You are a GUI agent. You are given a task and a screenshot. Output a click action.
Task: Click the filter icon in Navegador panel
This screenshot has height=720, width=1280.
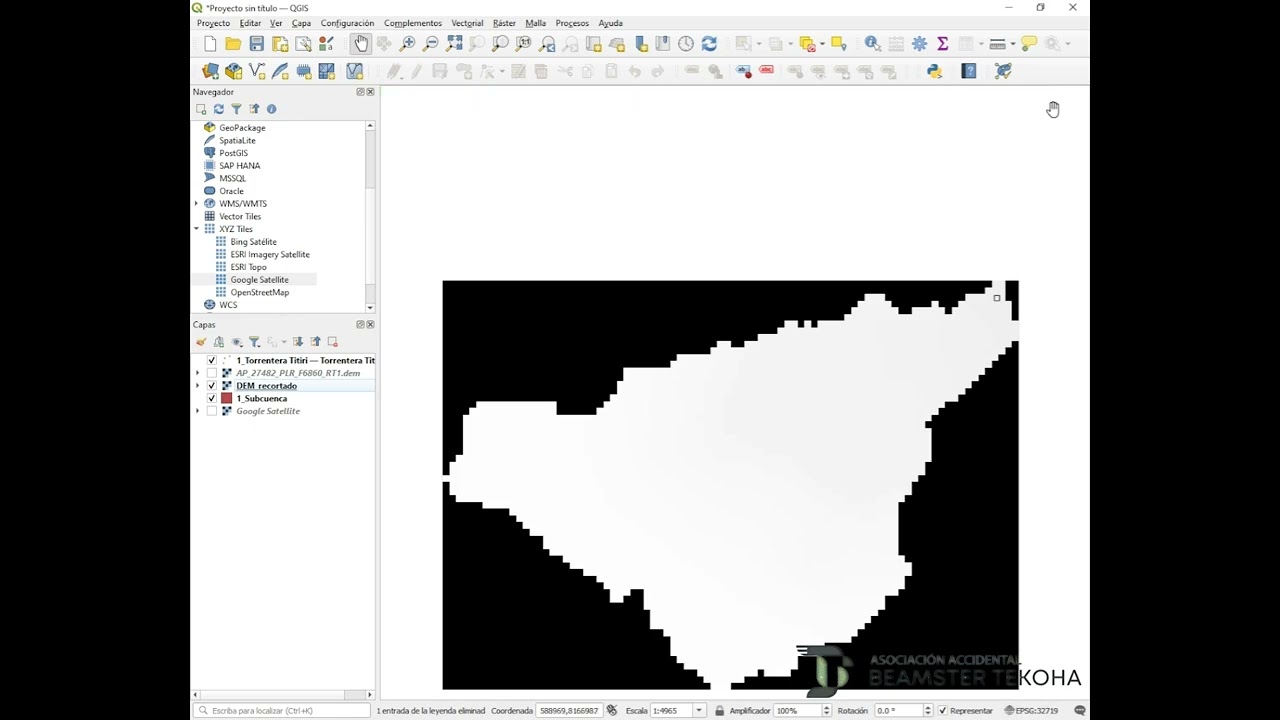pos(236,109)
